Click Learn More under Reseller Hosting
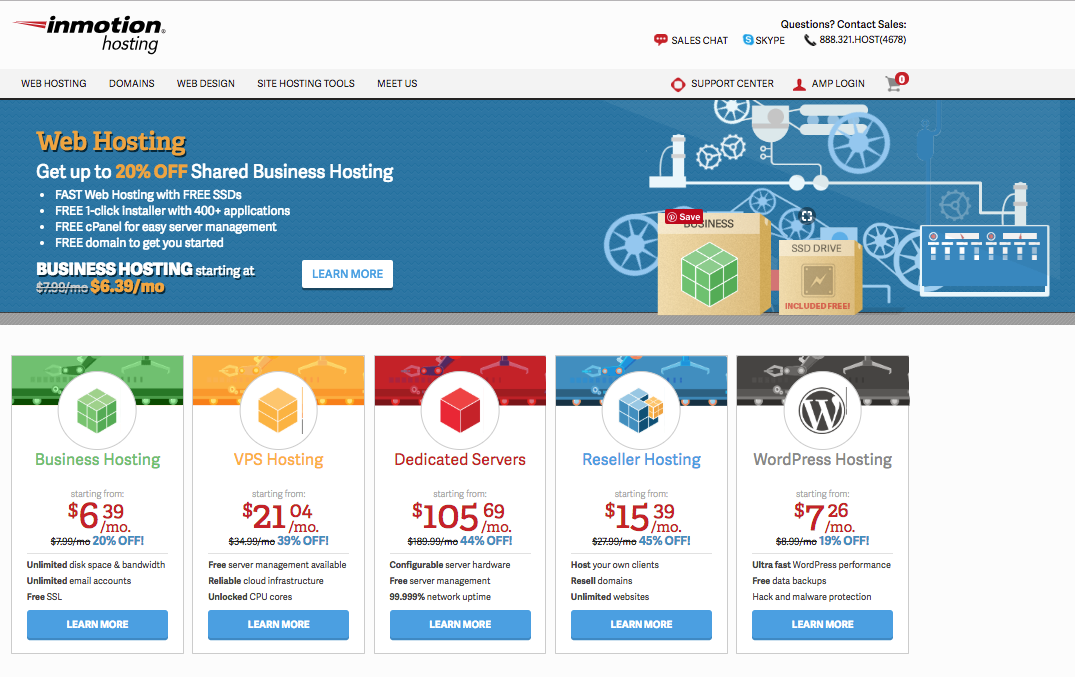Image resolution: width=1075 pixels, height=677 pixels. pos(641,625)
